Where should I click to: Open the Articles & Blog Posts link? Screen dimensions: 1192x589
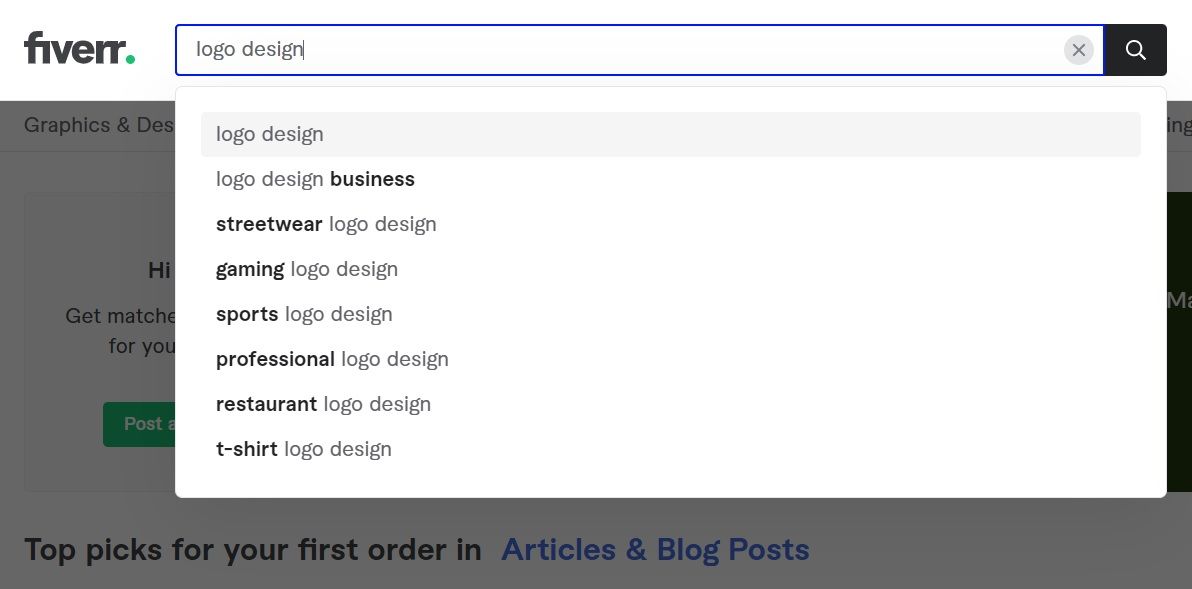(655, 549)
